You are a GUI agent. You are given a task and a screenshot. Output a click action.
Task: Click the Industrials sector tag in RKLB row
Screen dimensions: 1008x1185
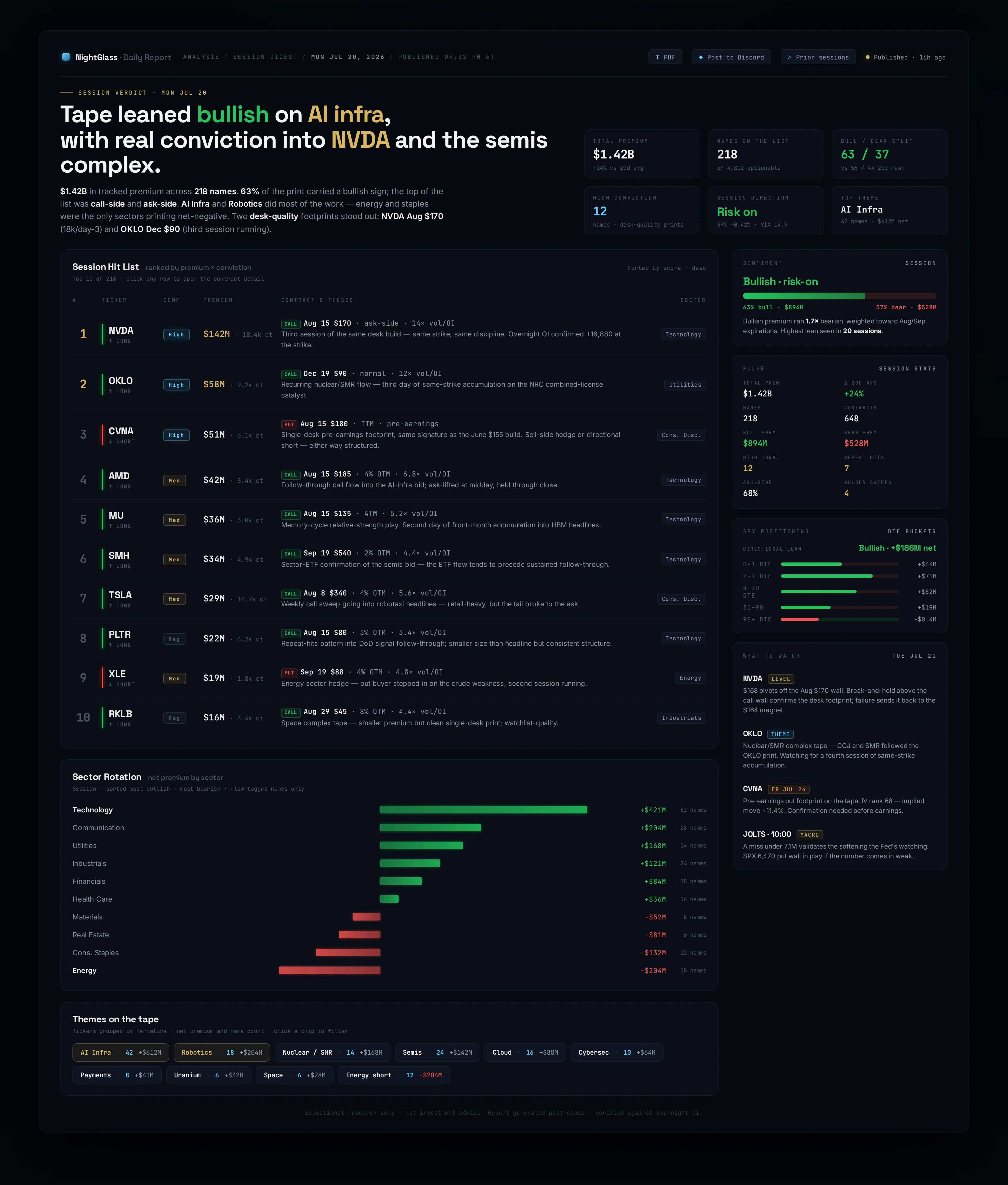[681, 718]
